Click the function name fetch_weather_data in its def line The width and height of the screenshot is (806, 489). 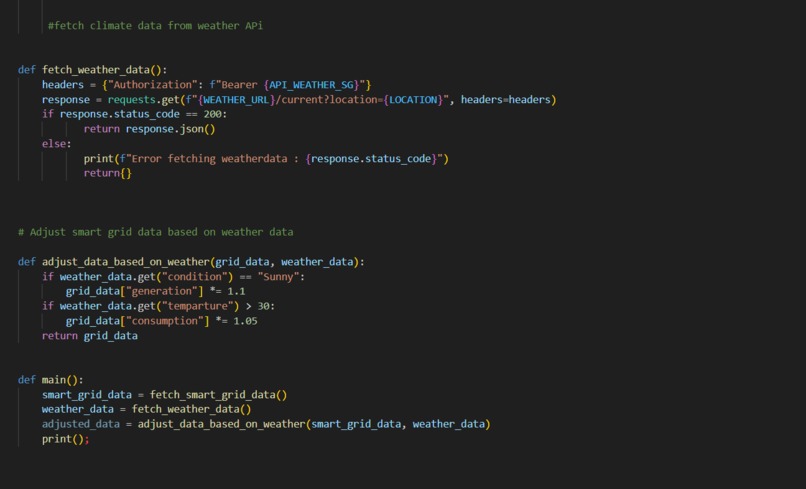click(96, 70)
